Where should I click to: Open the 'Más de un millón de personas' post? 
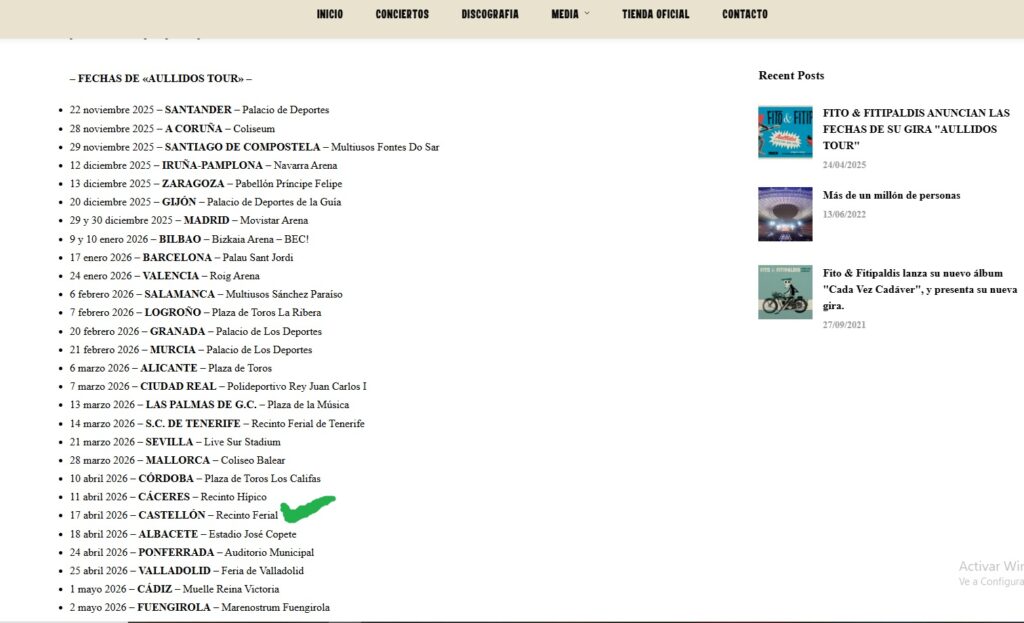(891, 195)
